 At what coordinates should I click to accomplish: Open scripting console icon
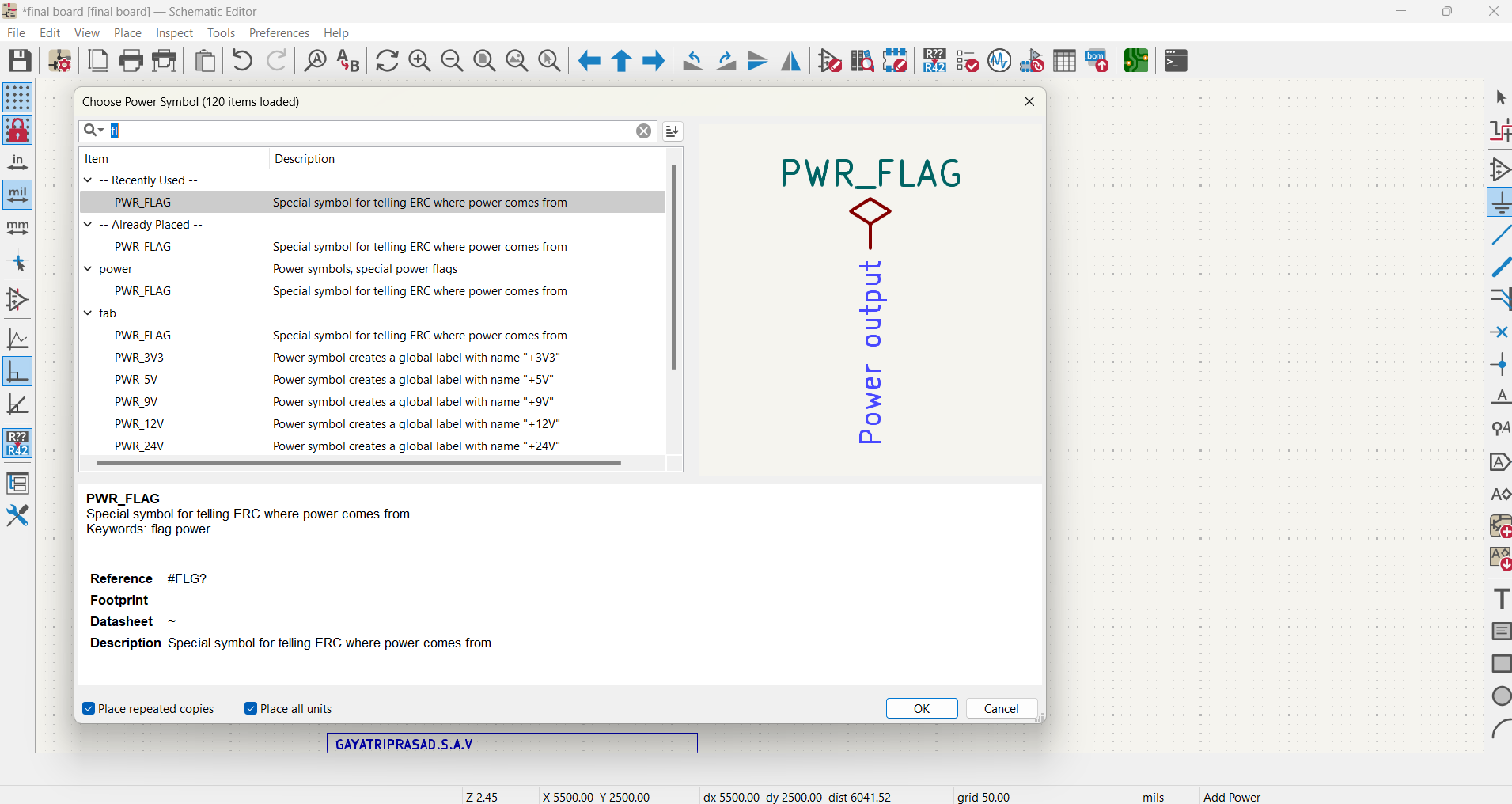(x=1176, y=60)
